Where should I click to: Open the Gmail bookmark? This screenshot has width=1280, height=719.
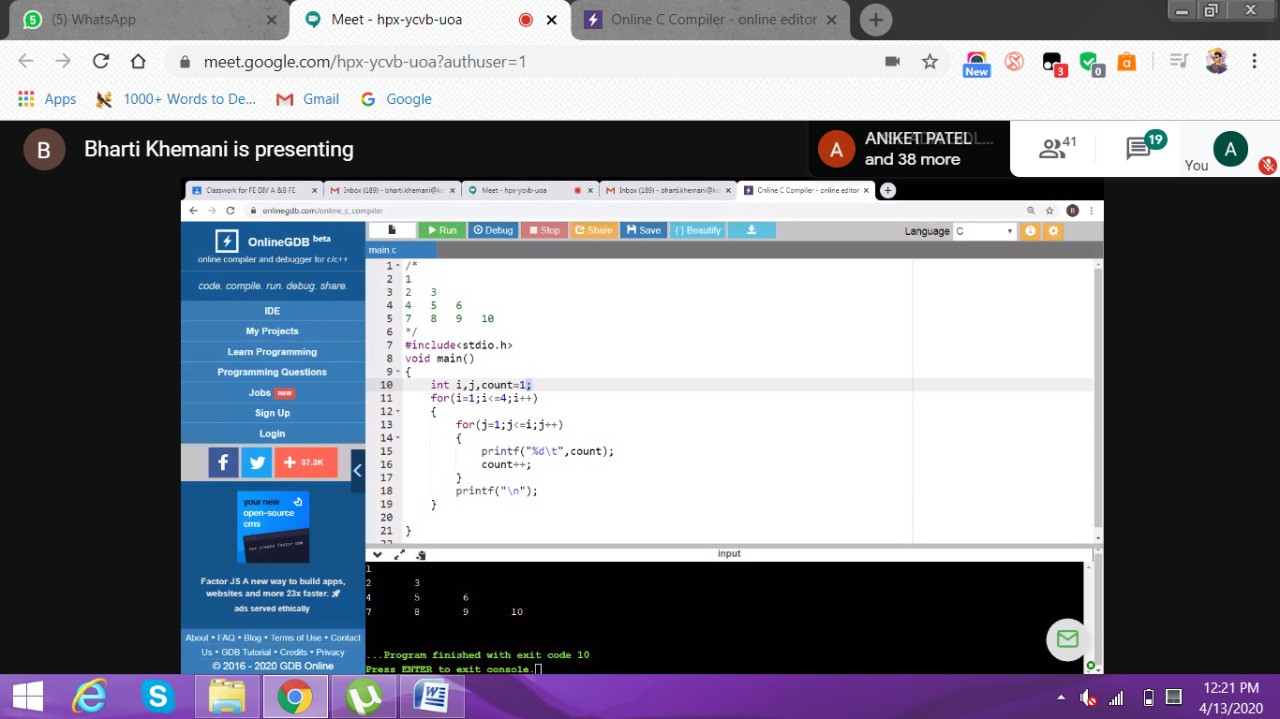click(309, 99)
